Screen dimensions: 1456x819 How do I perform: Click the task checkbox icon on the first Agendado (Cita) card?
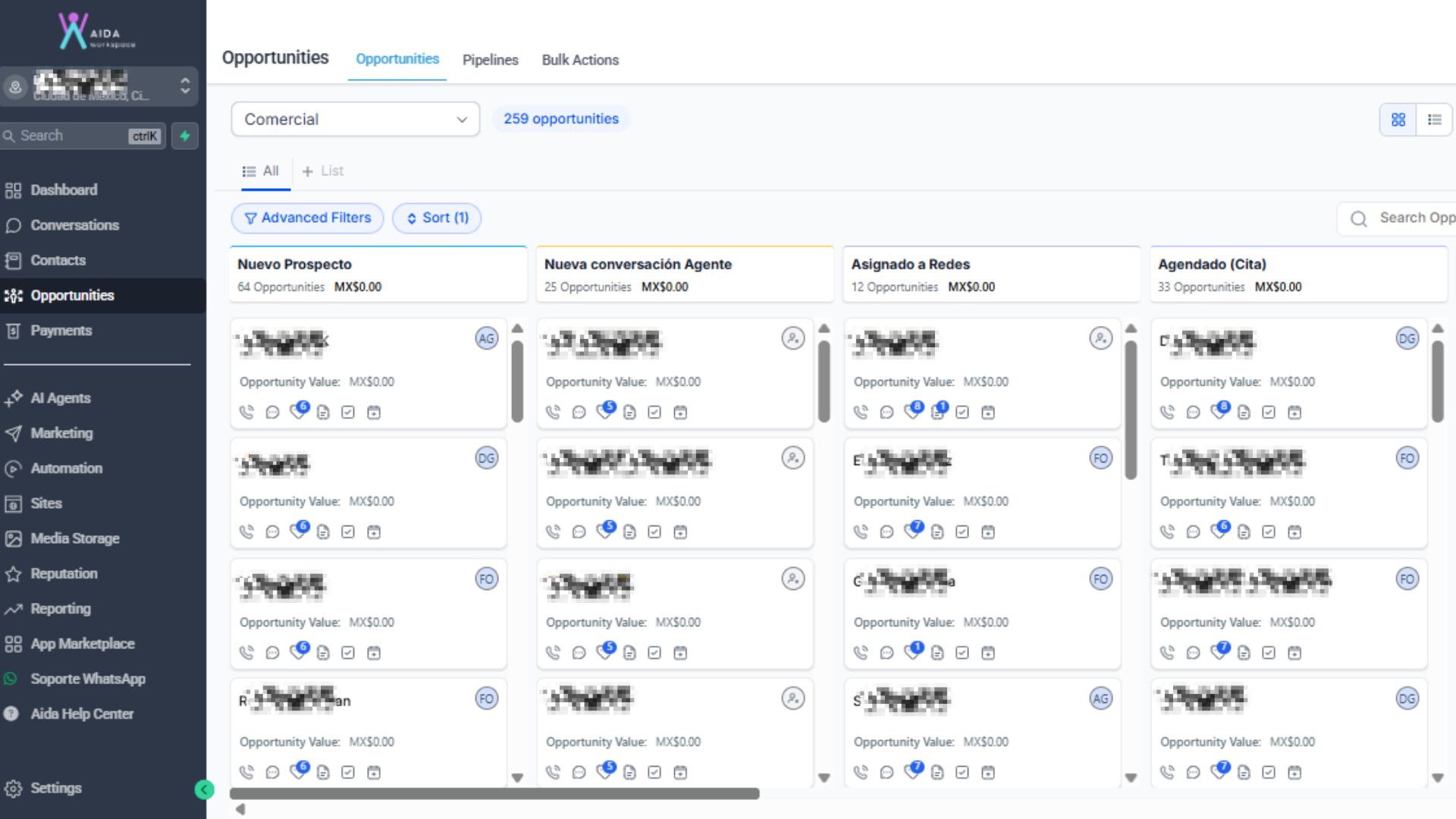click(x=1269, y=412)
